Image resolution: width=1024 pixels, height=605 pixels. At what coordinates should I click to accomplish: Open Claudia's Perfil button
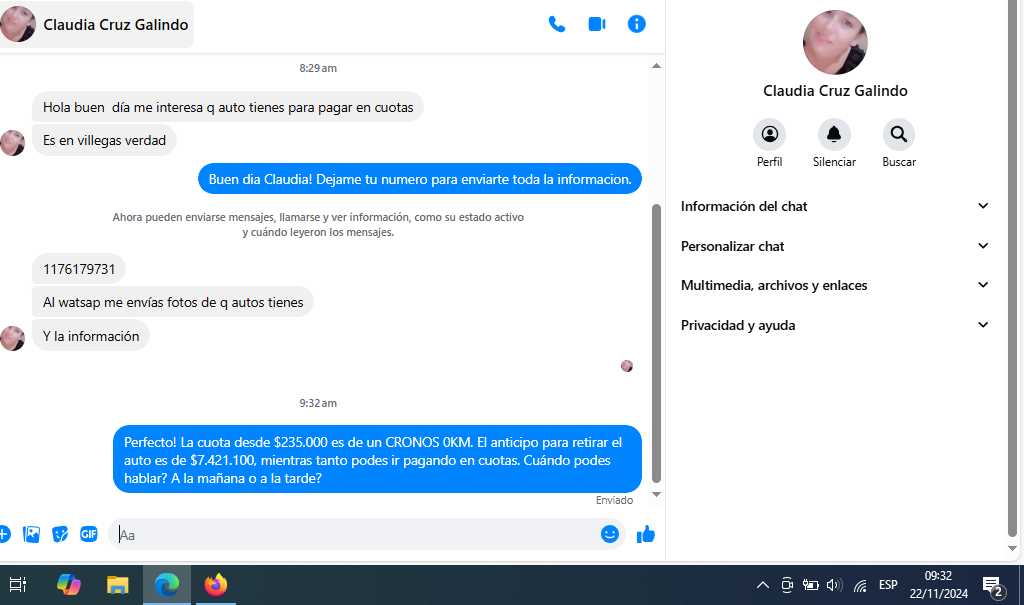(x=769, y=135)
